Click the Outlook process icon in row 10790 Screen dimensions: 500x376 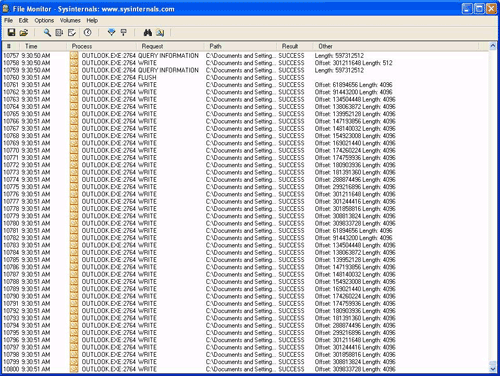pos(74,296)
